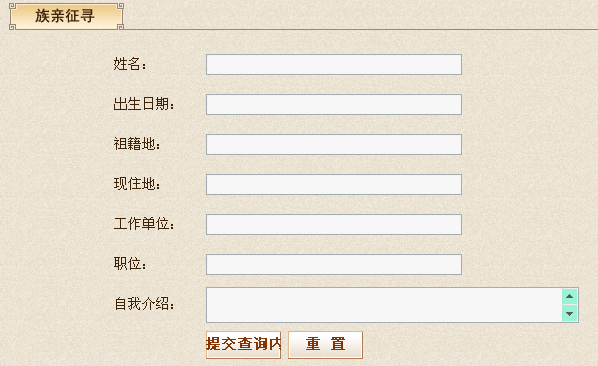This screenshot has width=598, height=366.
Task: Click inside the 自我介绍 text area
Action: pyautogui.click(x=384, y=305)
